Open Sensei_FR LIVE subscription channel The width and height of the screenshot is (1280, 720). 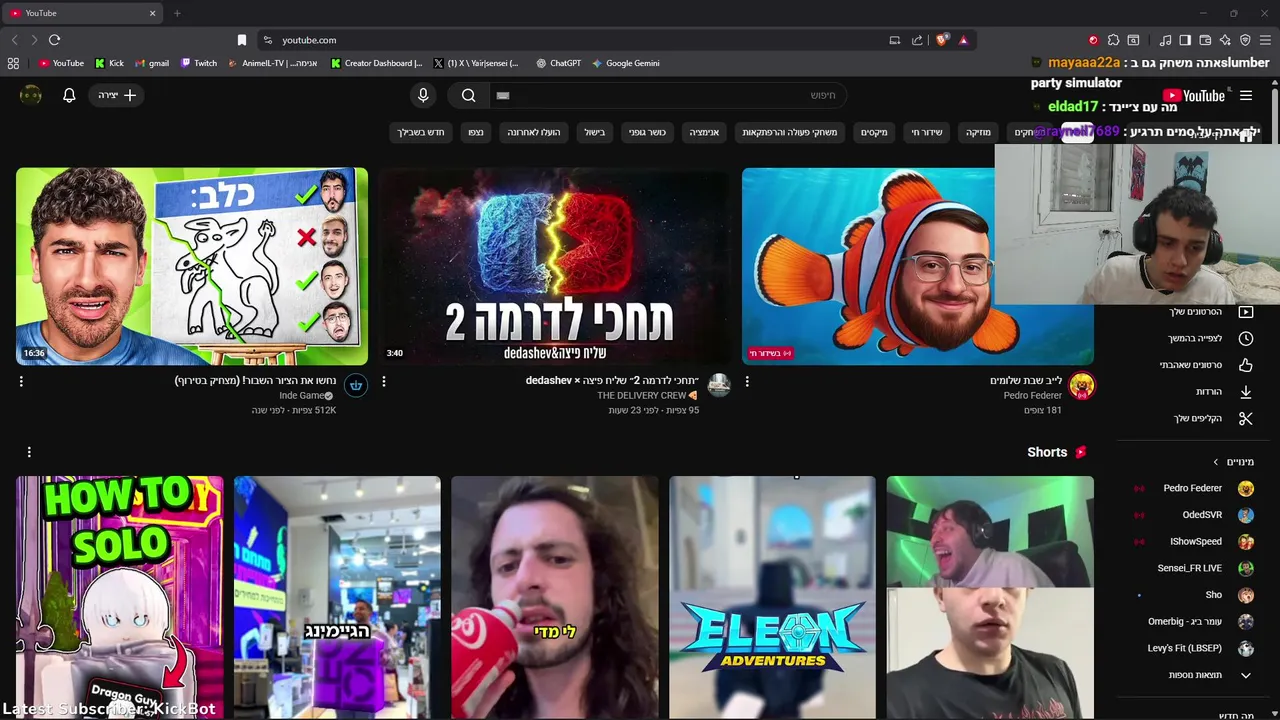1195,568
